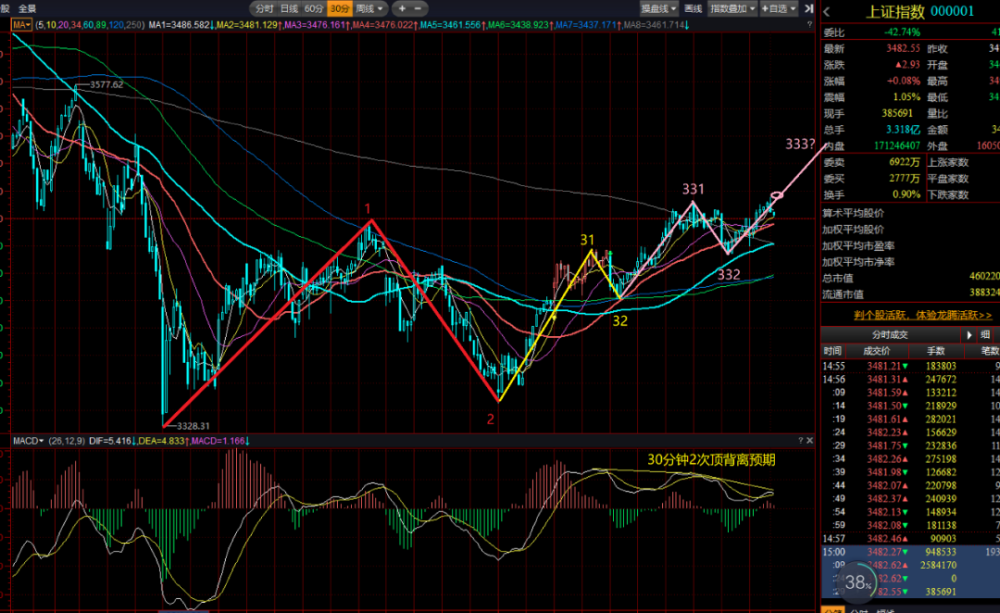This screenshot has width=1000, height=613.
Task: Click the 3577.62 high price label
Action: (107, 84)
